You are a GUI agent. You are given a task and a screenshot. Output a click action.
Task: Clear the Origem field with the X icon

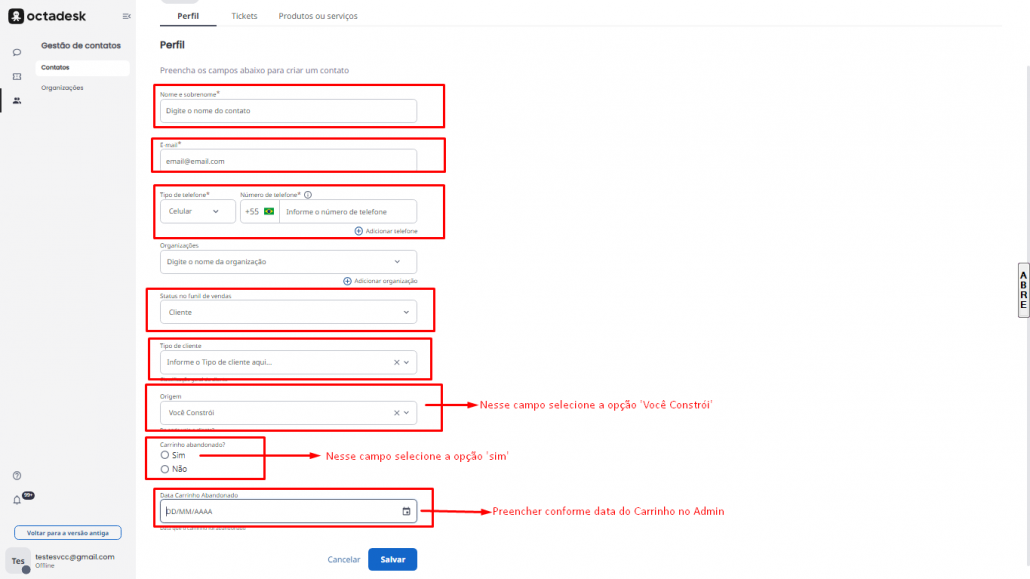(396, 412)
